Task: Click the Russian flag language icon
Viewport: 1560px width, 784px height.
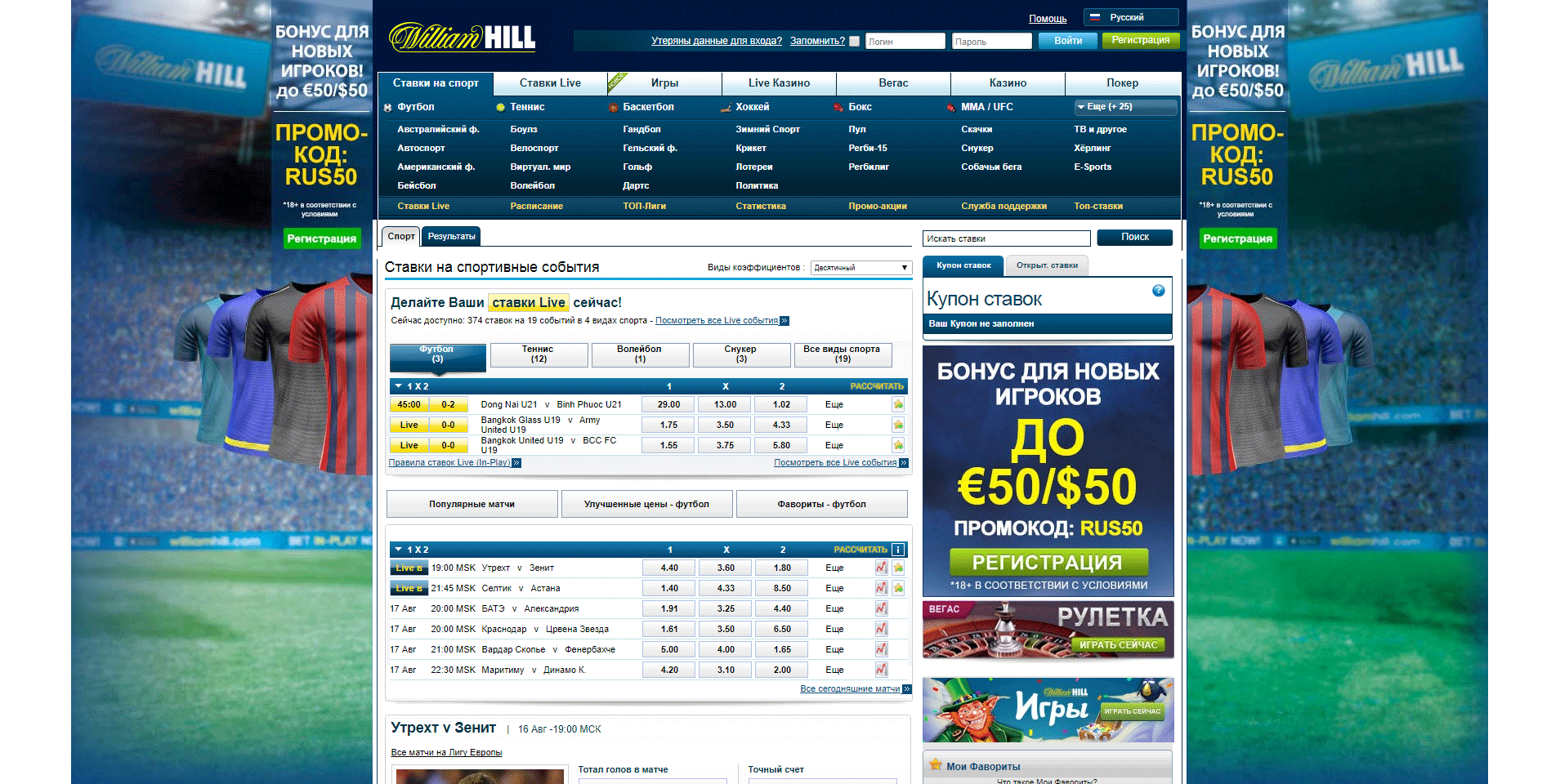Action: coord(1095,16)
